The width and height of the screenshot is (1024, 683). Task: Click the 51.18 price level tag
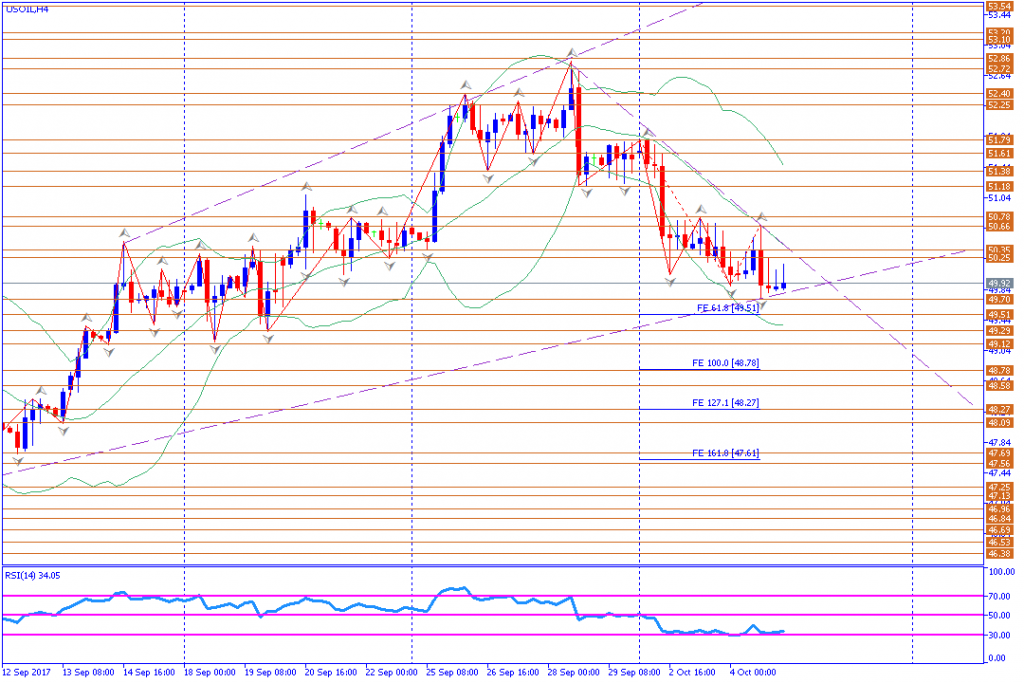(x=999, y=186)
